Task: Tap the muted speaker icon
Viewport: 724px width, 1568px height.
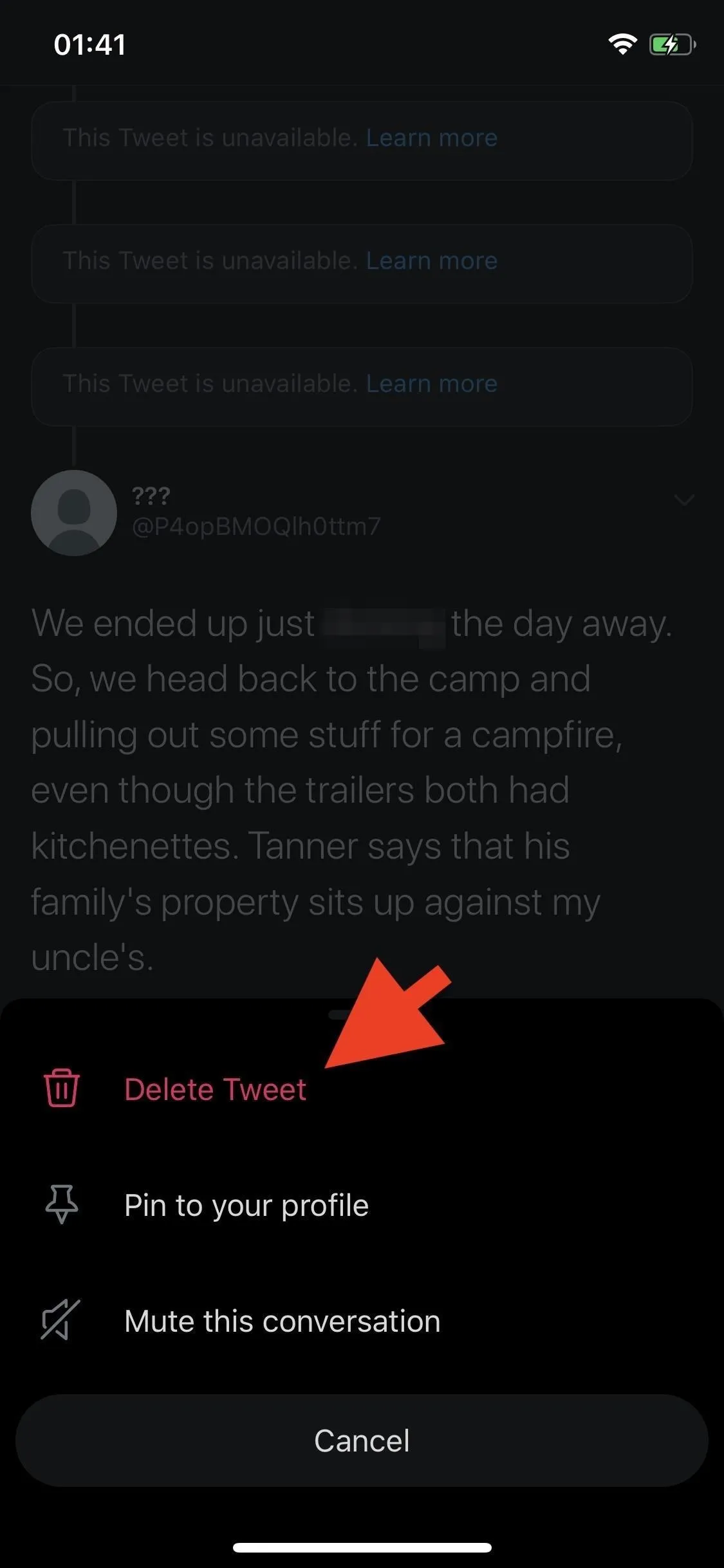Action: click(x=60, y=1320)
